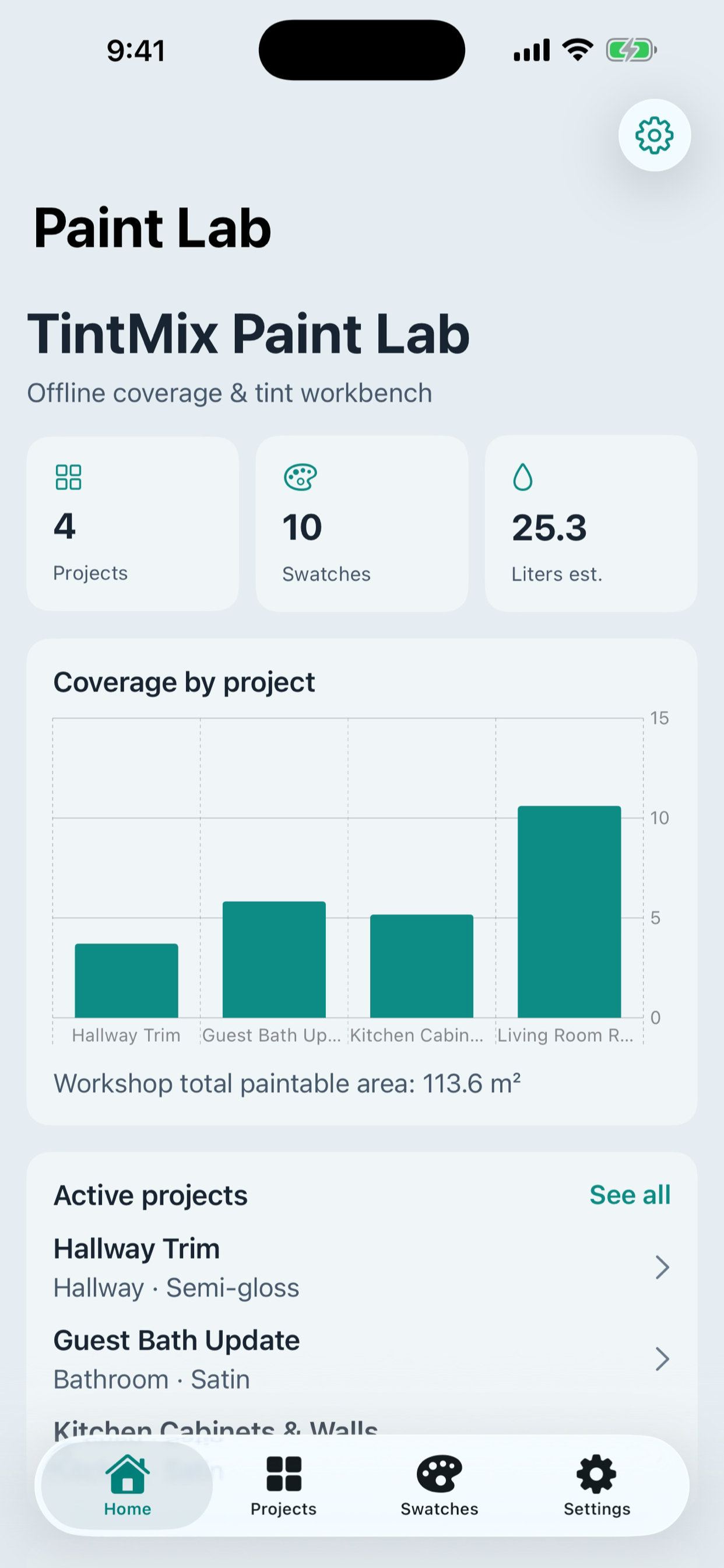Tap the 'Hallway · Semi-gloss' subtitle

point(177,1288)
